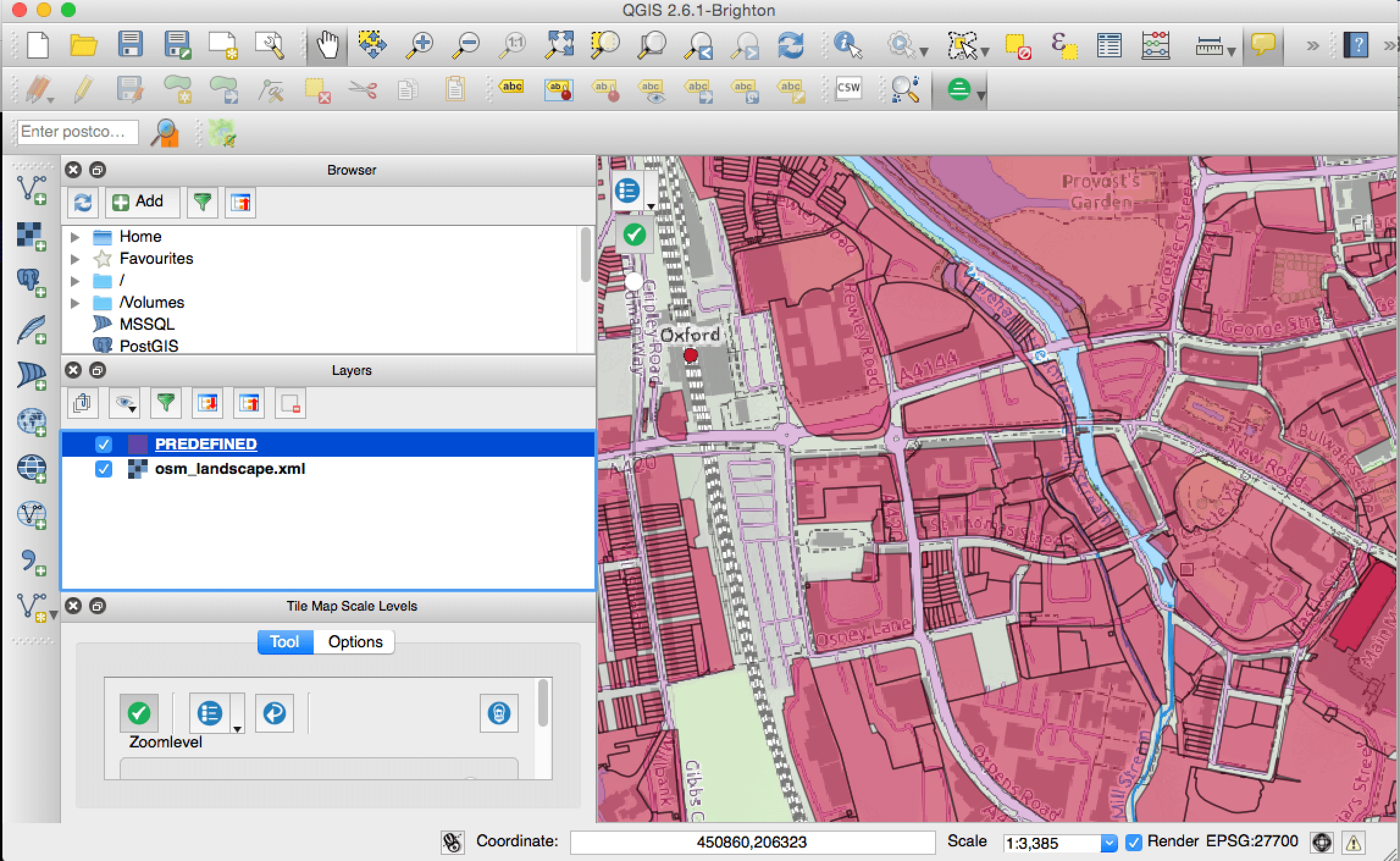Click the CSW metadata search icon
Image resolution: width=1400 pixels, height=861 pixels.
[848, 89]
